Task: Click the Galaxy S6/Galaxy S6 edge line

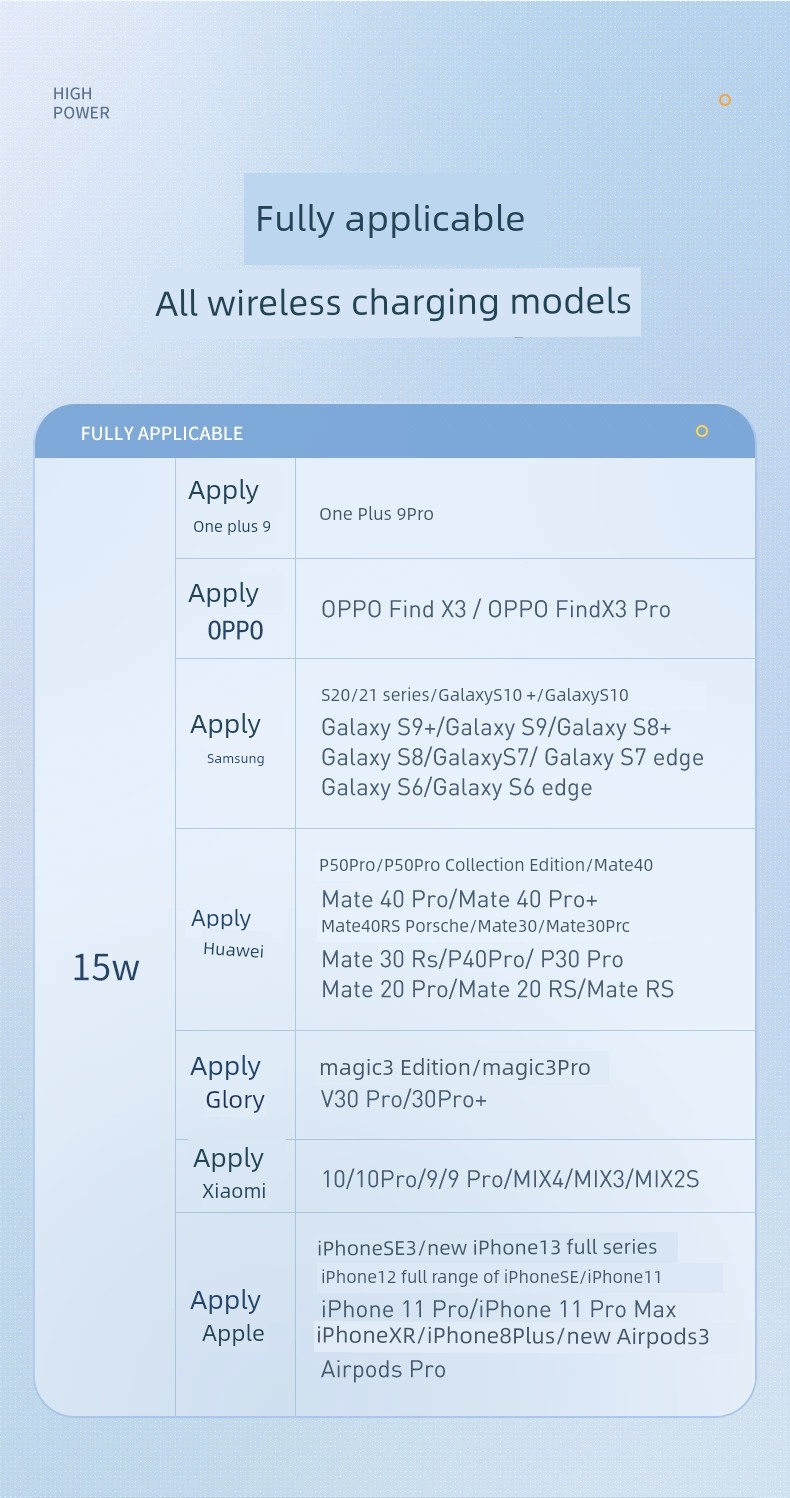Action: [x=457, y=788]
